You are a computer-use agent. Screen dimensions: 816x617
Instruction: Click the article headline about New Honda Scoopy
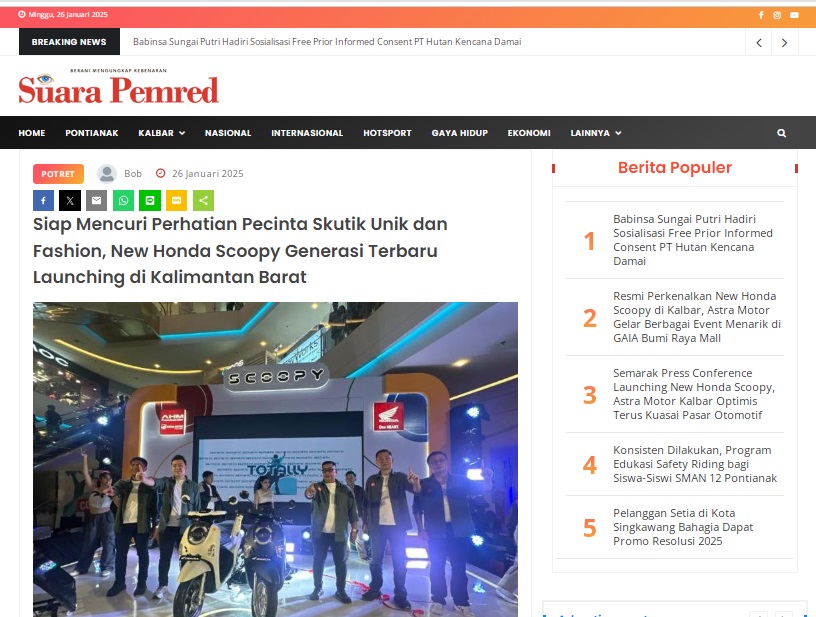[x=240, y=251]
